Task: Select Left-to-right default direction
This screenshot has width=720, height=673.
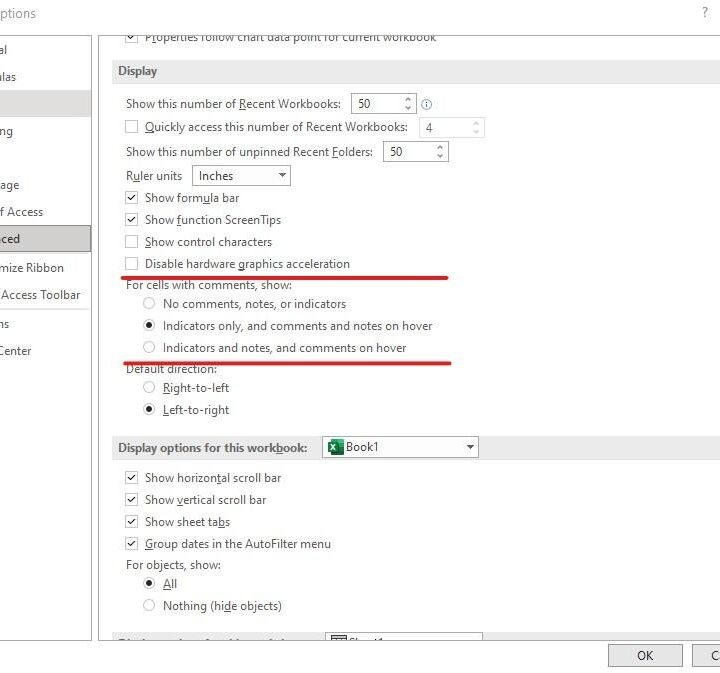Action: click(x=149, y=409)
